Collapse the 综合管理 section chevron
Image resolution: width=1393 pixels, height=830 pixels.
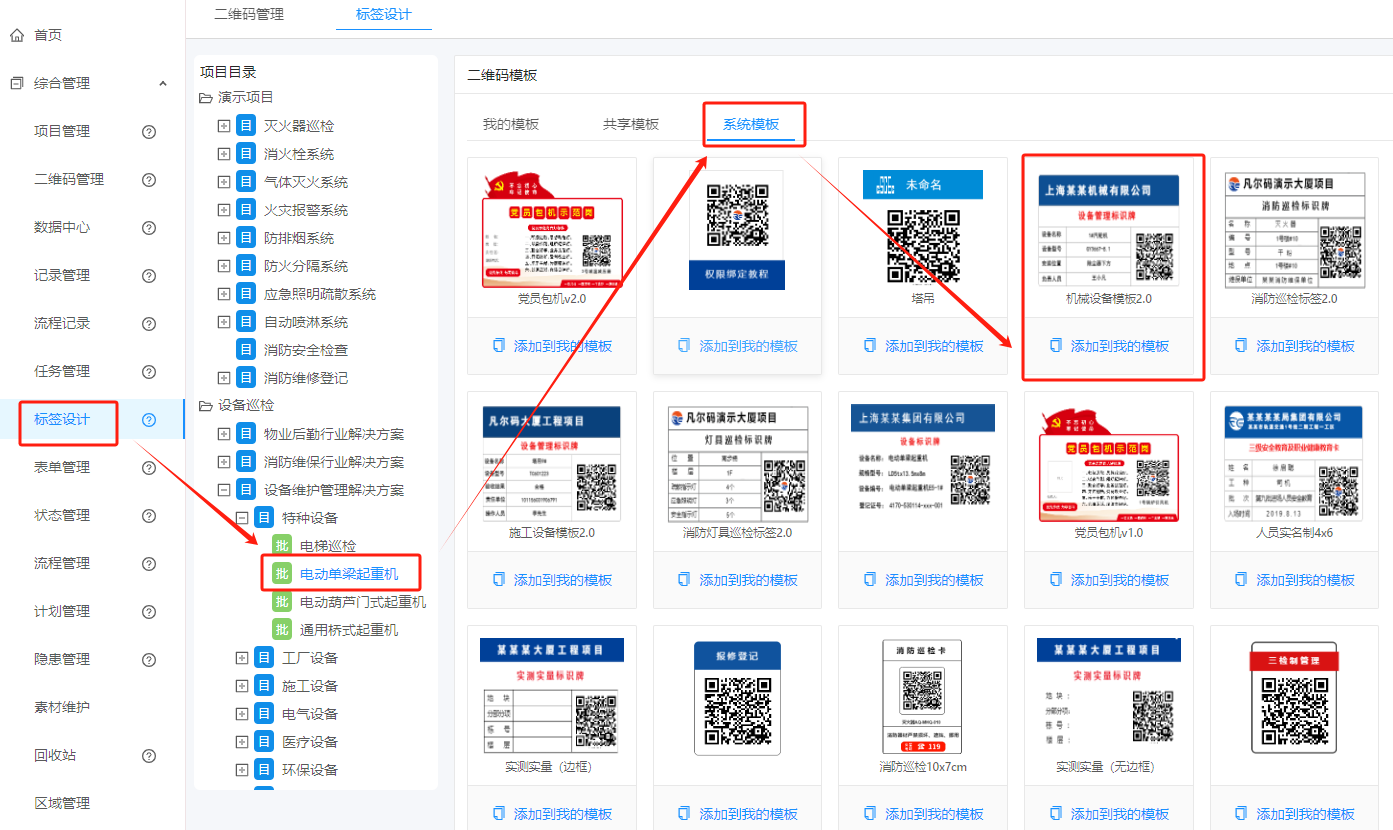(x=163, y=83)
